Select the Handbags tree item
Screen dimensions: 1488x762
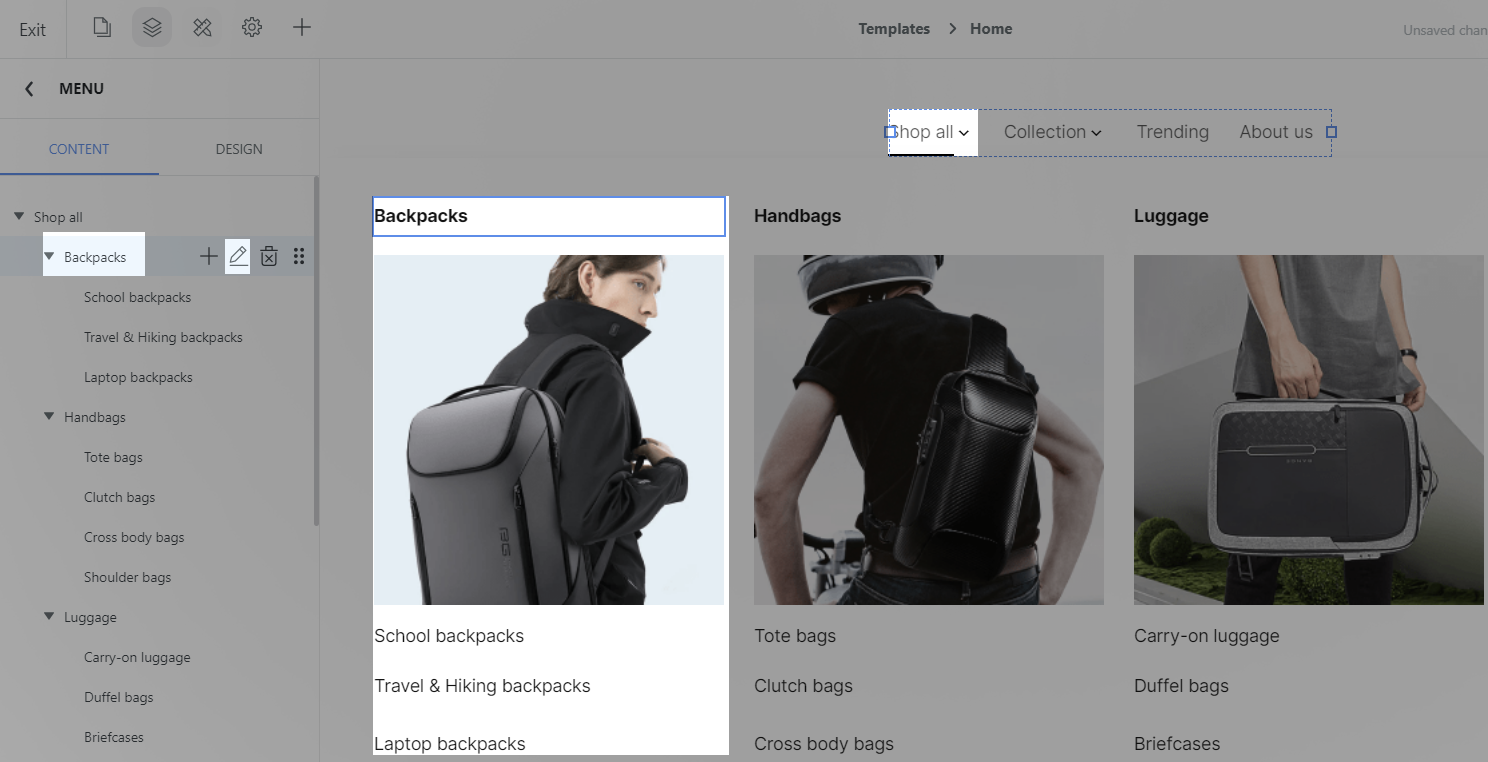click(95, 417)
